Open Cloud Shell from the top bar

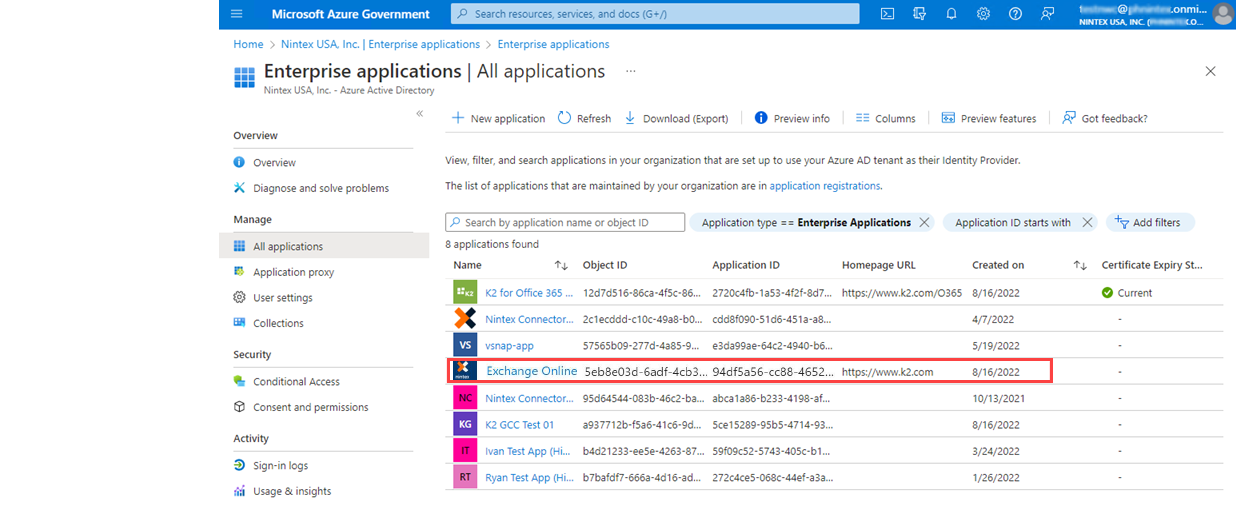pyautogui.click(x=887, y=14)
